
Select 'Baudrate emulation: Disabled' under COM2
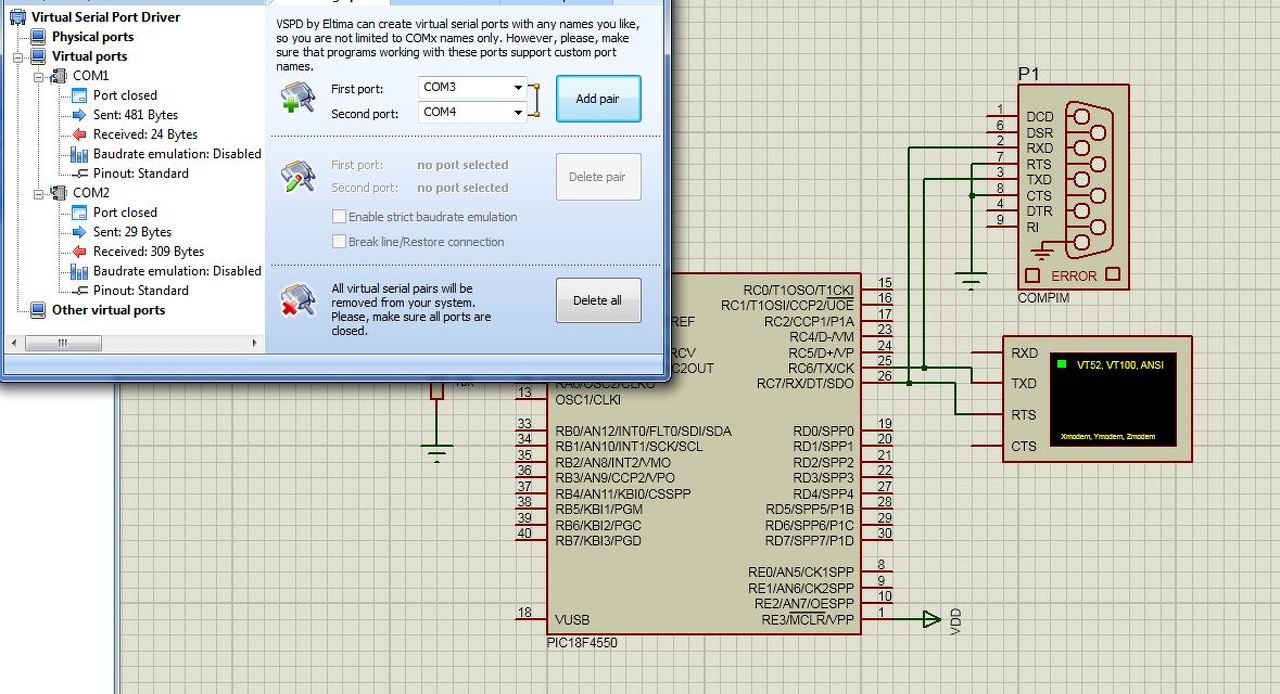[x=177, y=271]
